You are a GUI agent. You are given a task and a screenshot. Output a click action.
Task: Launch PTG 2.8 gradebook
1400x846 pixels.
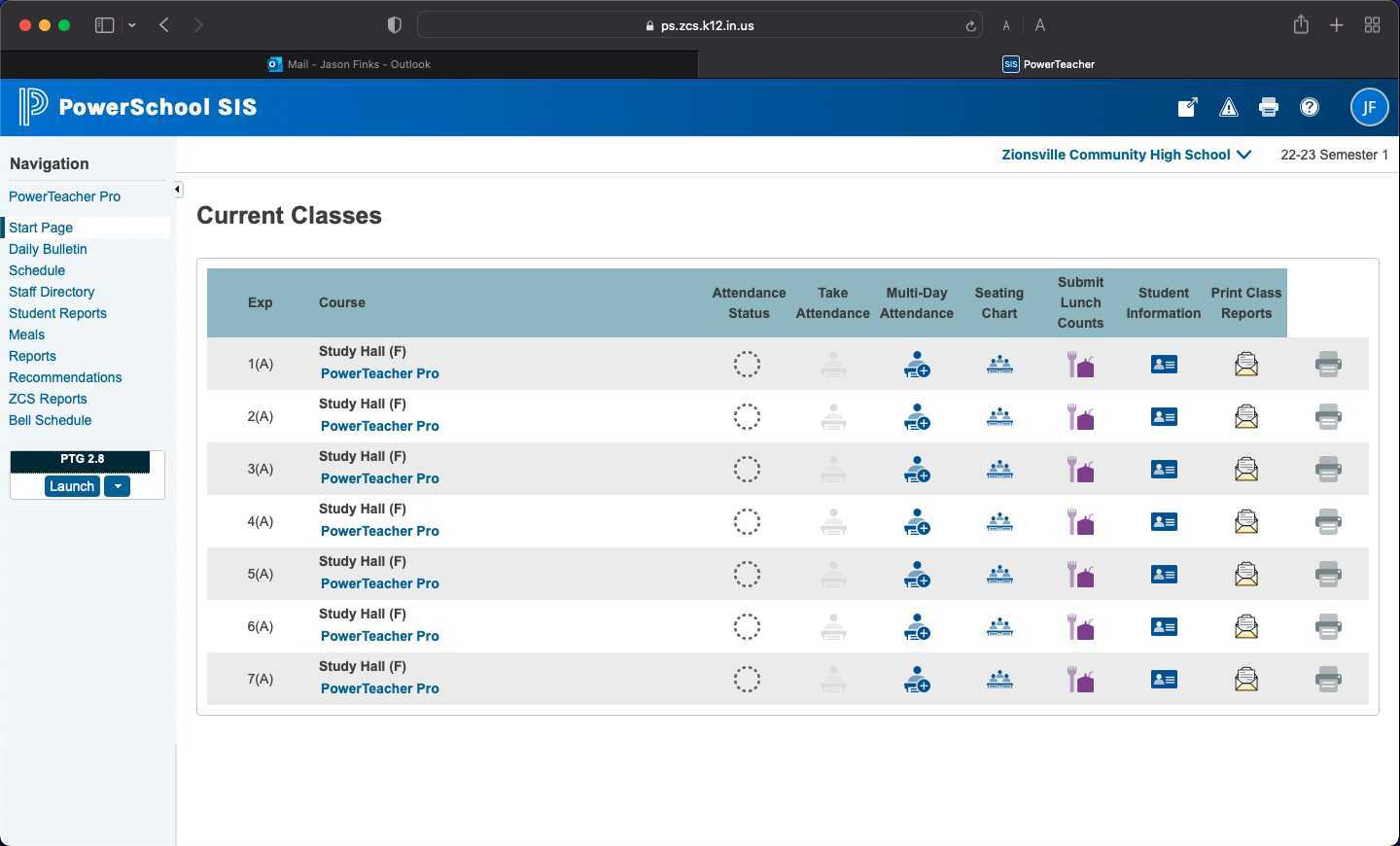point(71,485)
